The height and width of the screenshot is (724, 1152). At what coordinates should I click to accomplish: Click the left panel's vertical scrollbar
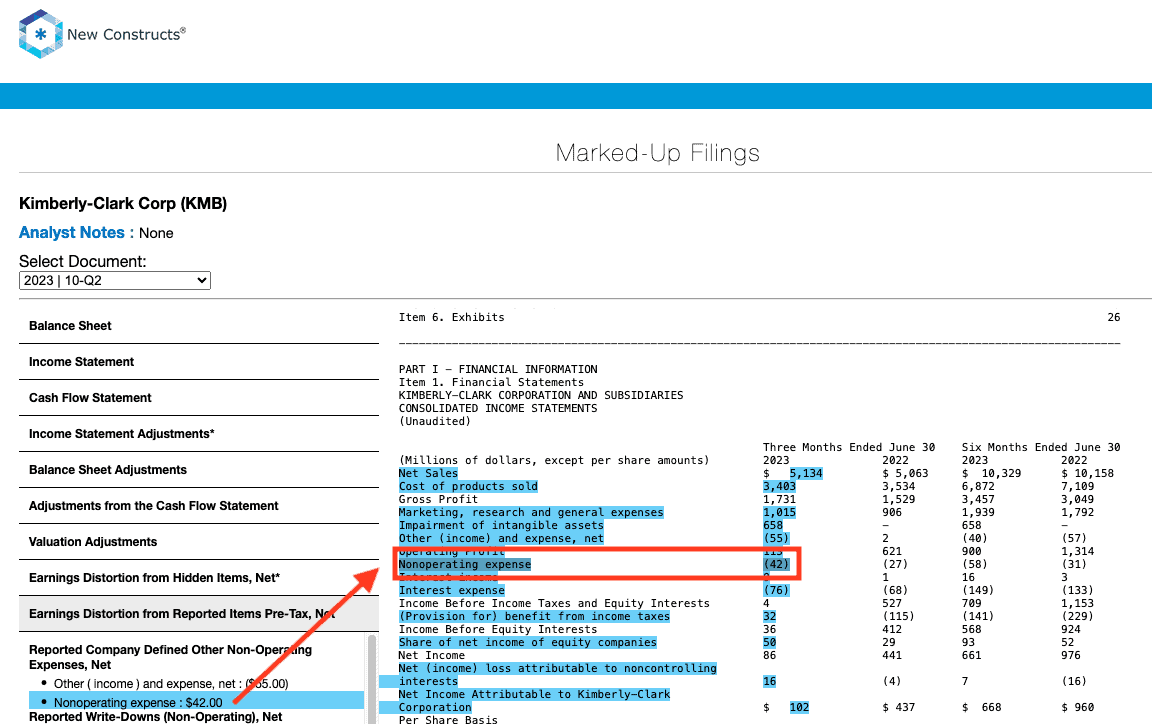tap(372, 678)
